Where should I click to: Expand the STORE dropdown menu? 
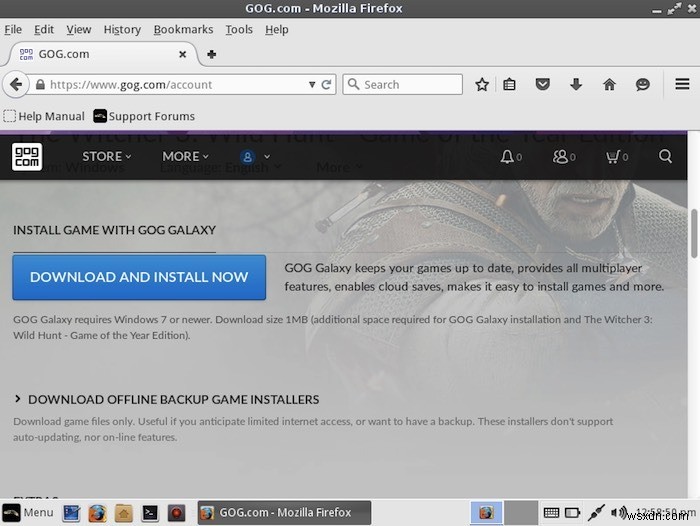click(x=106, y=157)
